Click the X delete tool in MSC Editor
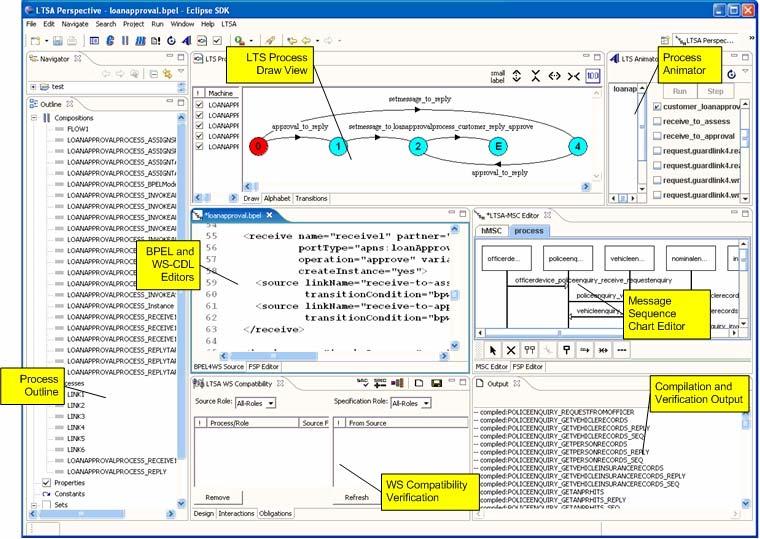760x539 pixels. click(x=511, y=350)
